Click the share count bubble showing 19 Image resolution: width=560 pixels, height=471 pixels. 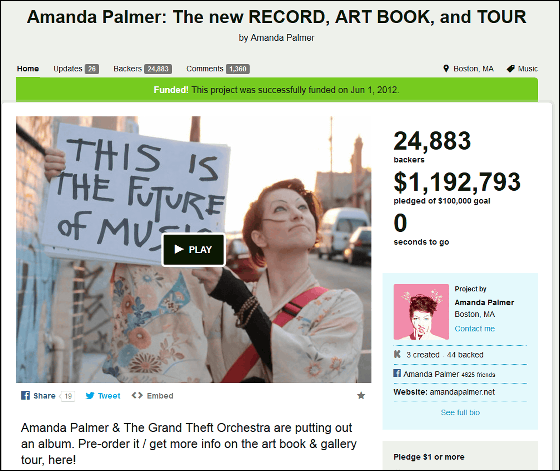click(x=68, y=396)
